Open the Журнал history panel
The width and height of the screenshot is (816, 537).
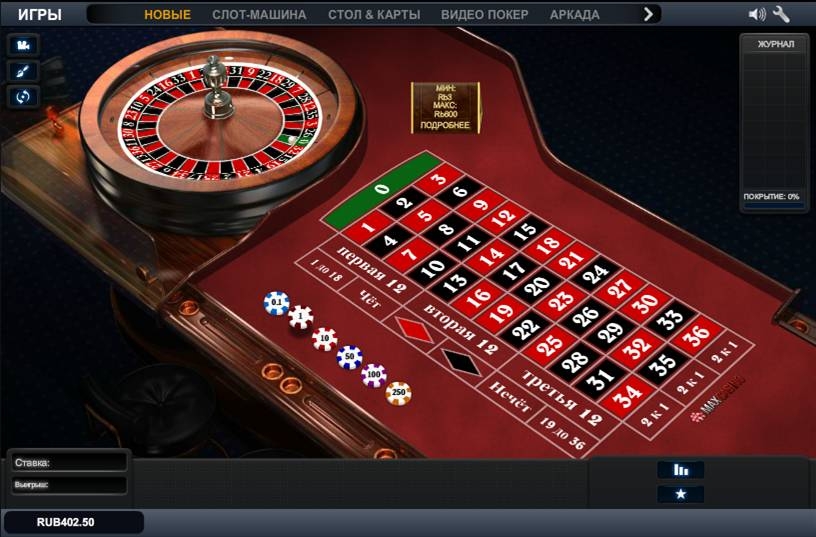775,44
